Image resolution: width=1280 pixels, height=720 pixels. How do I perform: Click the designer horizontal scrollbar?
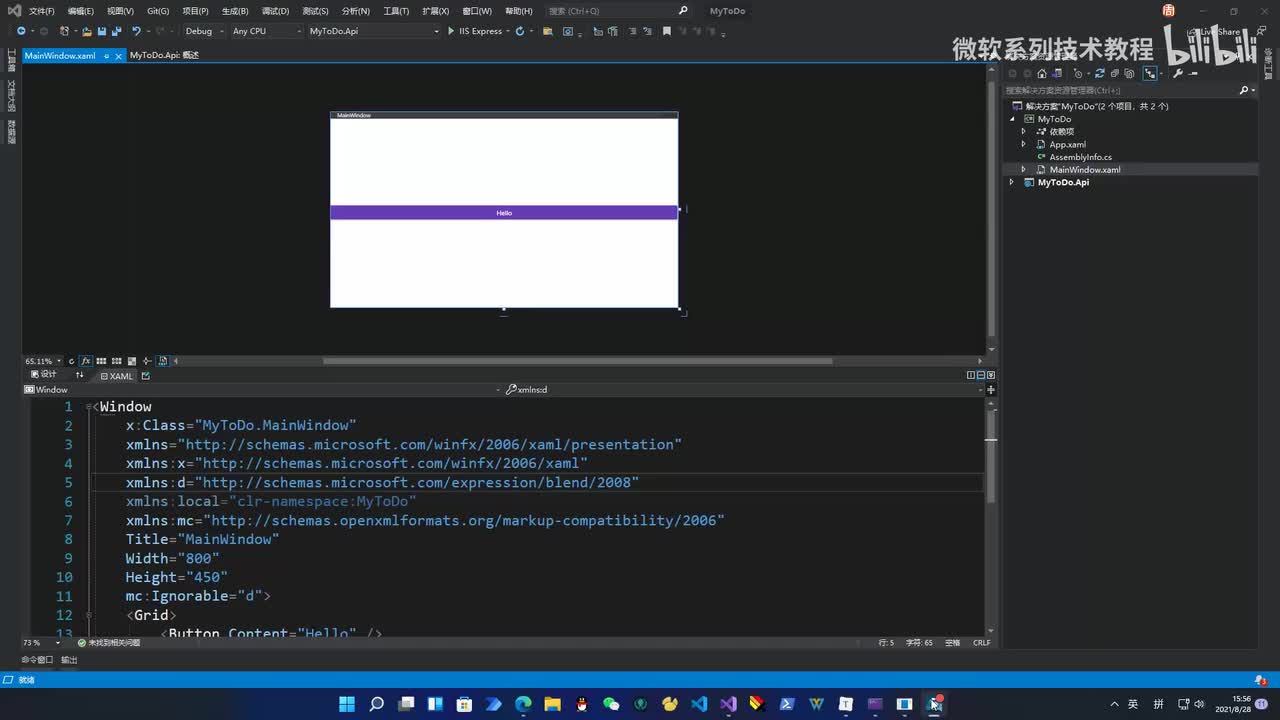tap(577, 361)
